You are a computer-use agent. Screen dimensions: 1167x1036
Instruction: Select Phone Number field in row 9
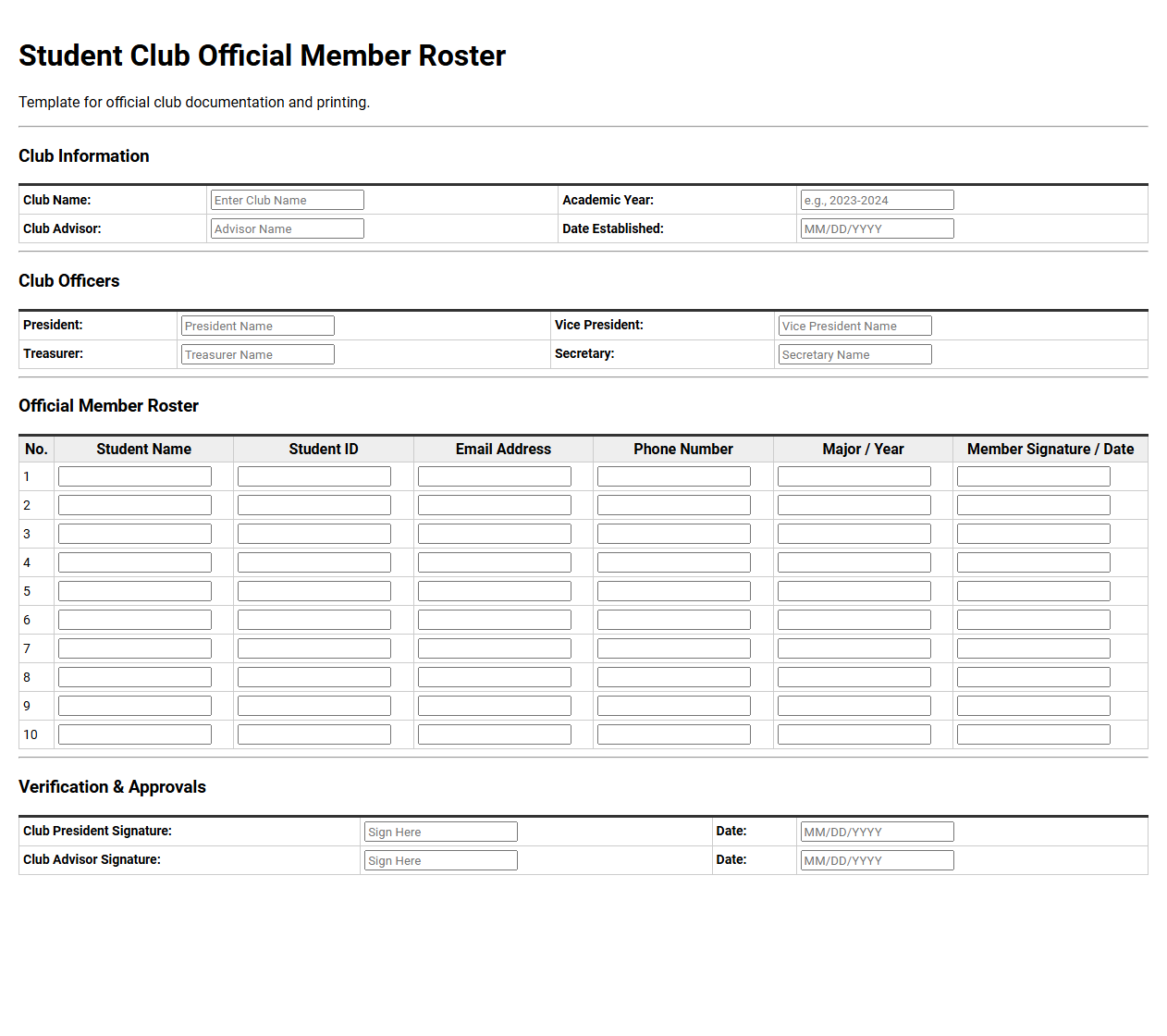coord(674,706)
